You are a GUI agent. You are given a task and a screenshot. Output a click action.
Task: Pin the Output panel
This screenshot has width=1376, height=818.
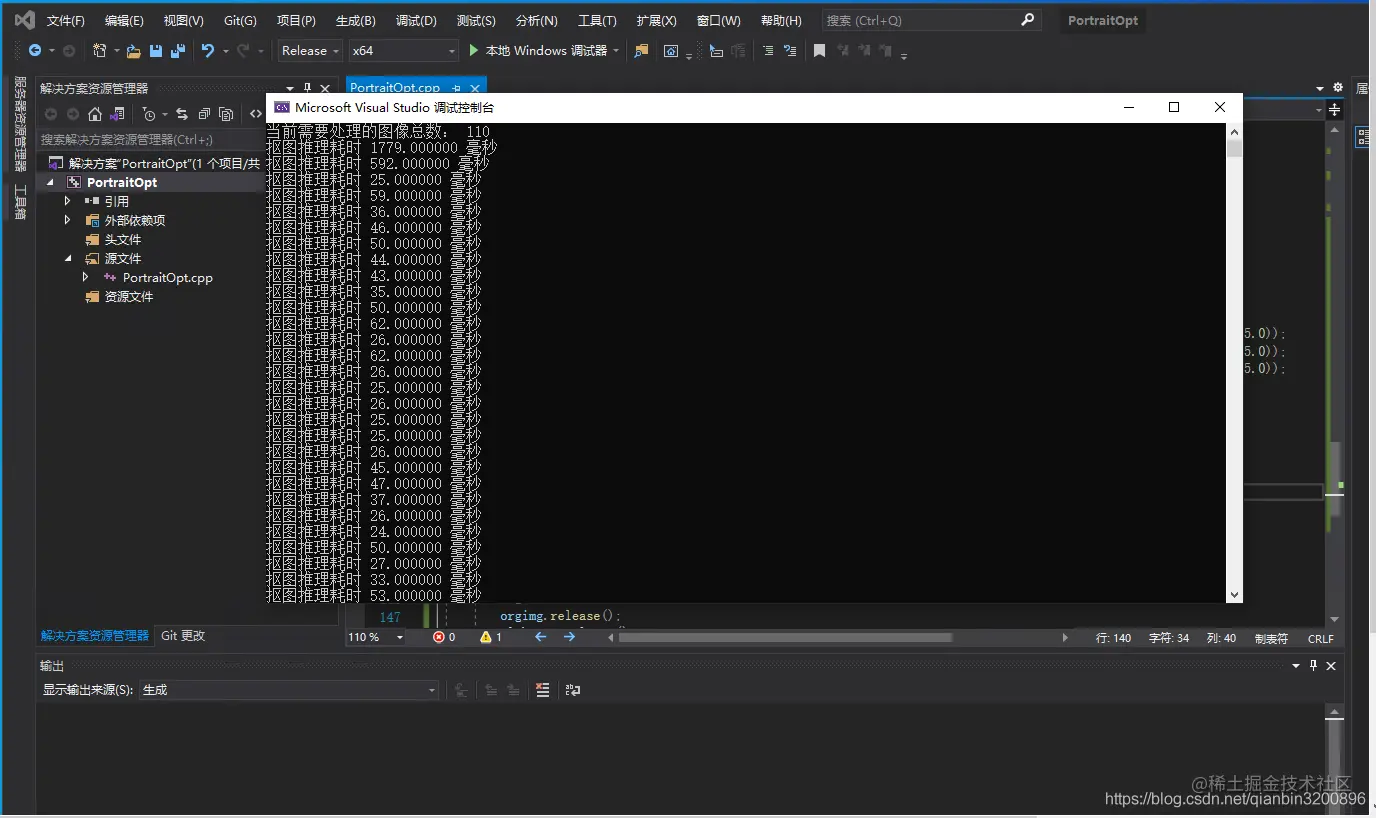1313,666
